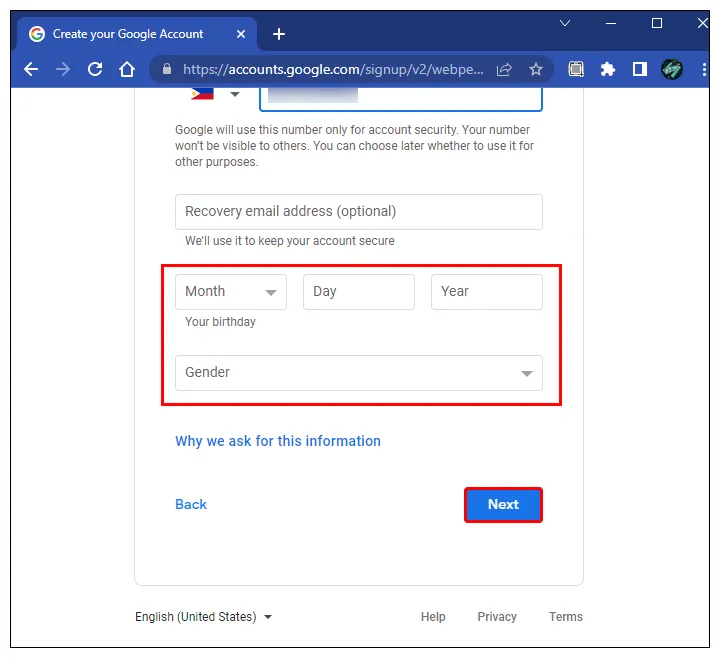Go back with browser back arrow
This screenshot has height=658, width=720.
[x=31, y=69]
